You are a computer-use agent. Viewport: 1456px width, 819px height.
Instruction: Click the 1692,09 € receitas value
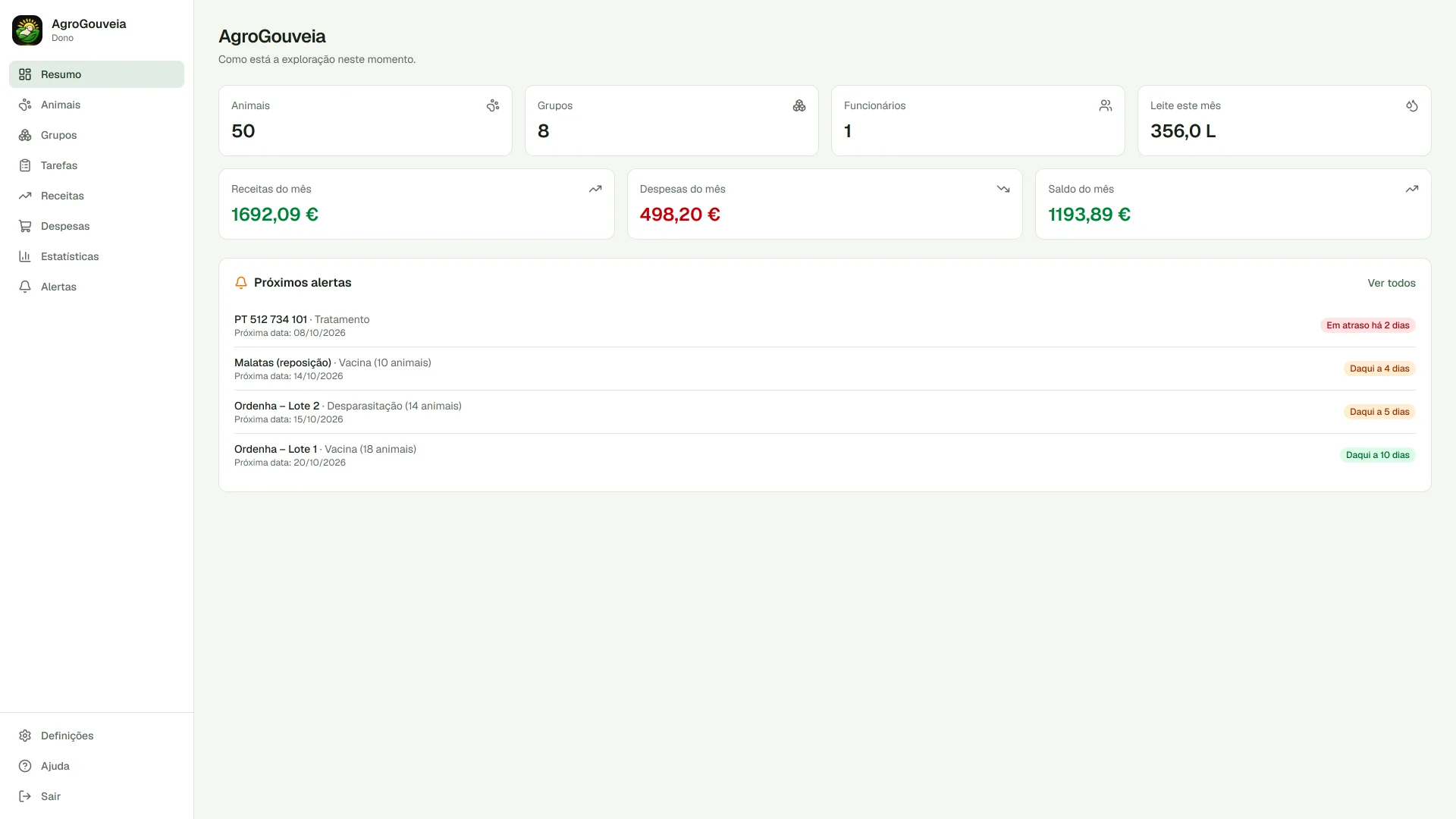(x=275, y=215)
